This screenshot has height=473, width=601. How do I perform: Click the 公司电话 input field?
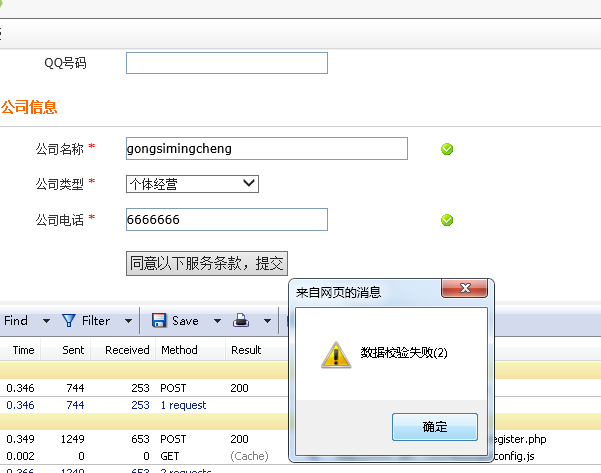tap(227, 220)
